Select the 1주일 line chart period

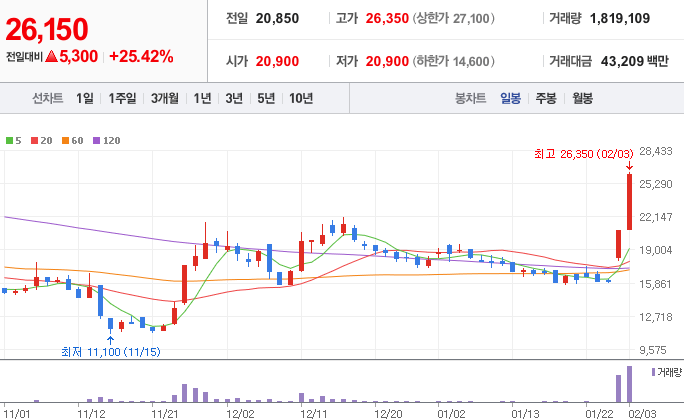coord(122,98)
